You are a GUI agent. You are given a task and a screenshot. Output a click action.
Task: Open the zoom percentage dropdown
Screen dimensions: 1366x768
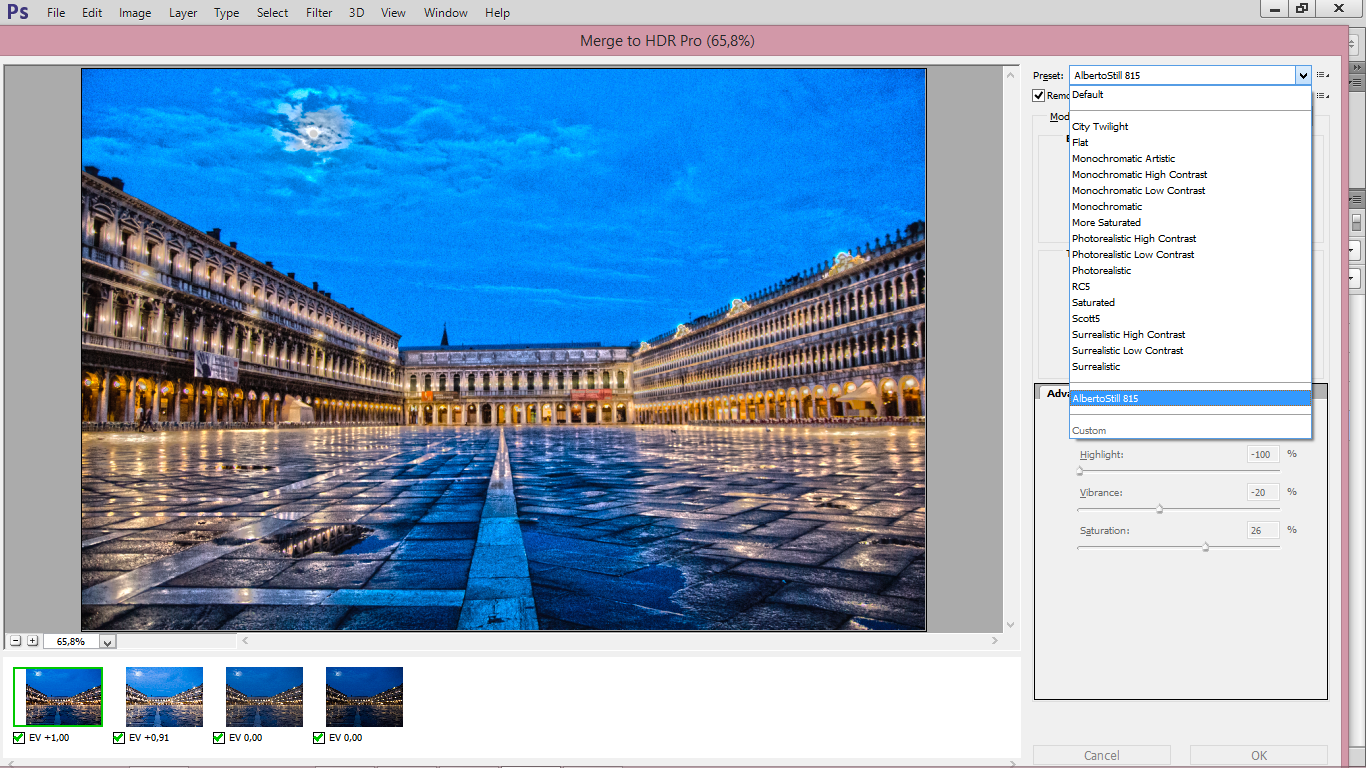[x=108, y=642]
